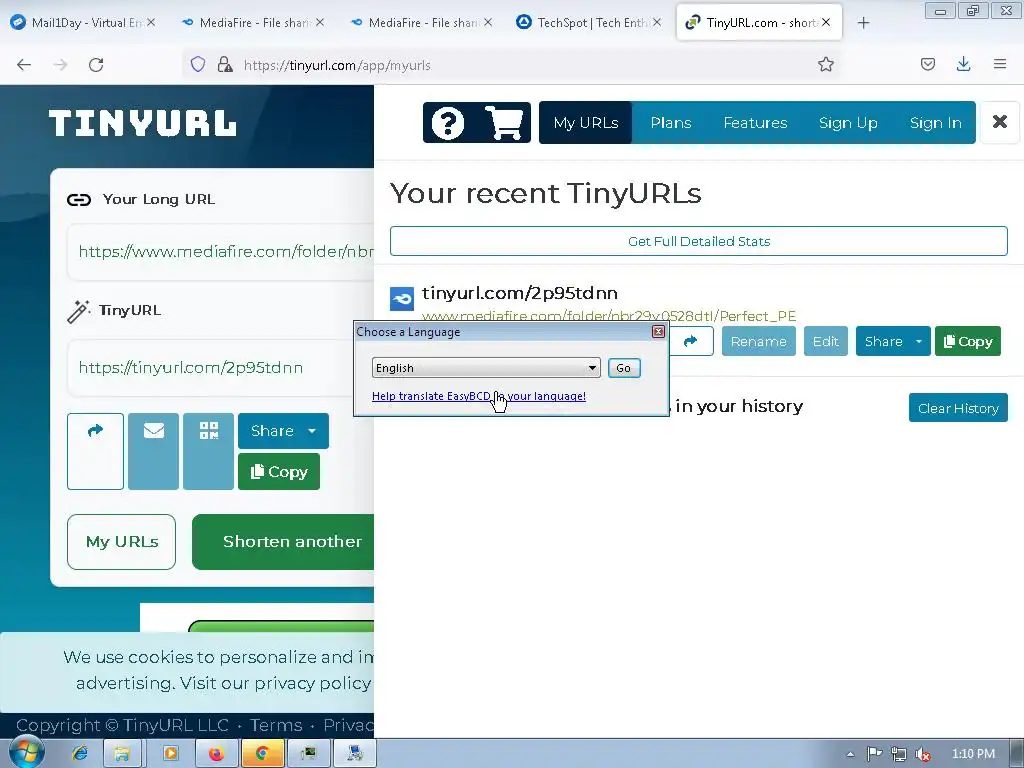The height and width of the screenshot is (768, 1024).
Task: Launch Internet Explorer from the taskbar
Action: tap(80, 754)
